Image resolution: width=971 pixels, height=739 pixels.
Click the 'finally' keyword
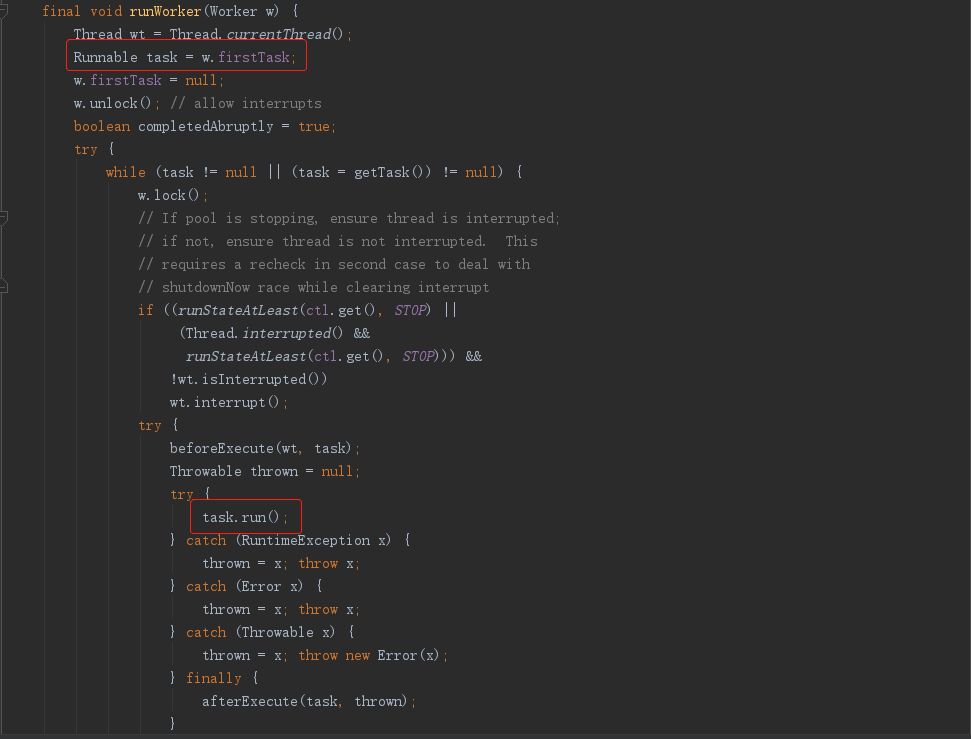point(214,678)
